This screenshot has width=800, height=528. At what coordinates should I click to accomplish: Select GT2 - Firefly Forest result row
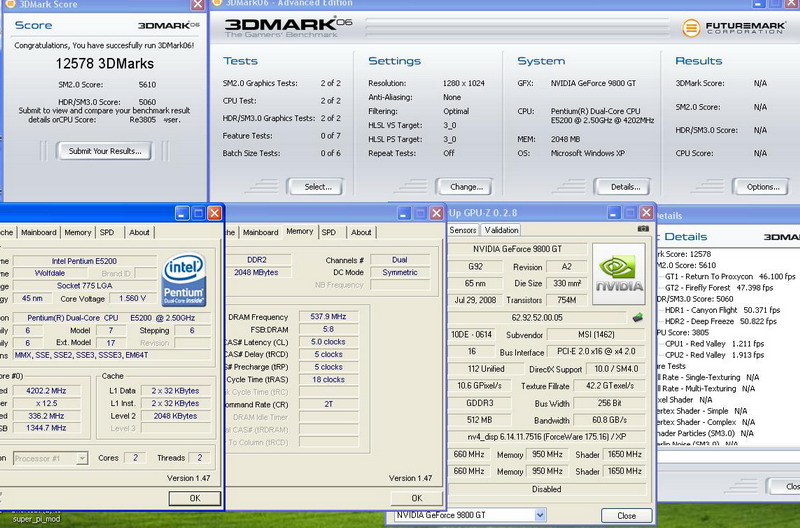719,288
